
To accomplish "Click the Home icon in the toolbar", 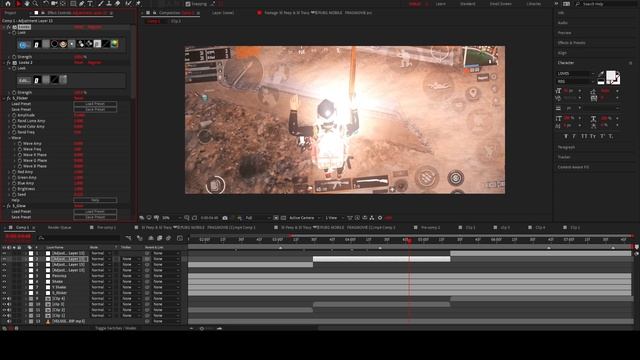I will click(7, 4).
